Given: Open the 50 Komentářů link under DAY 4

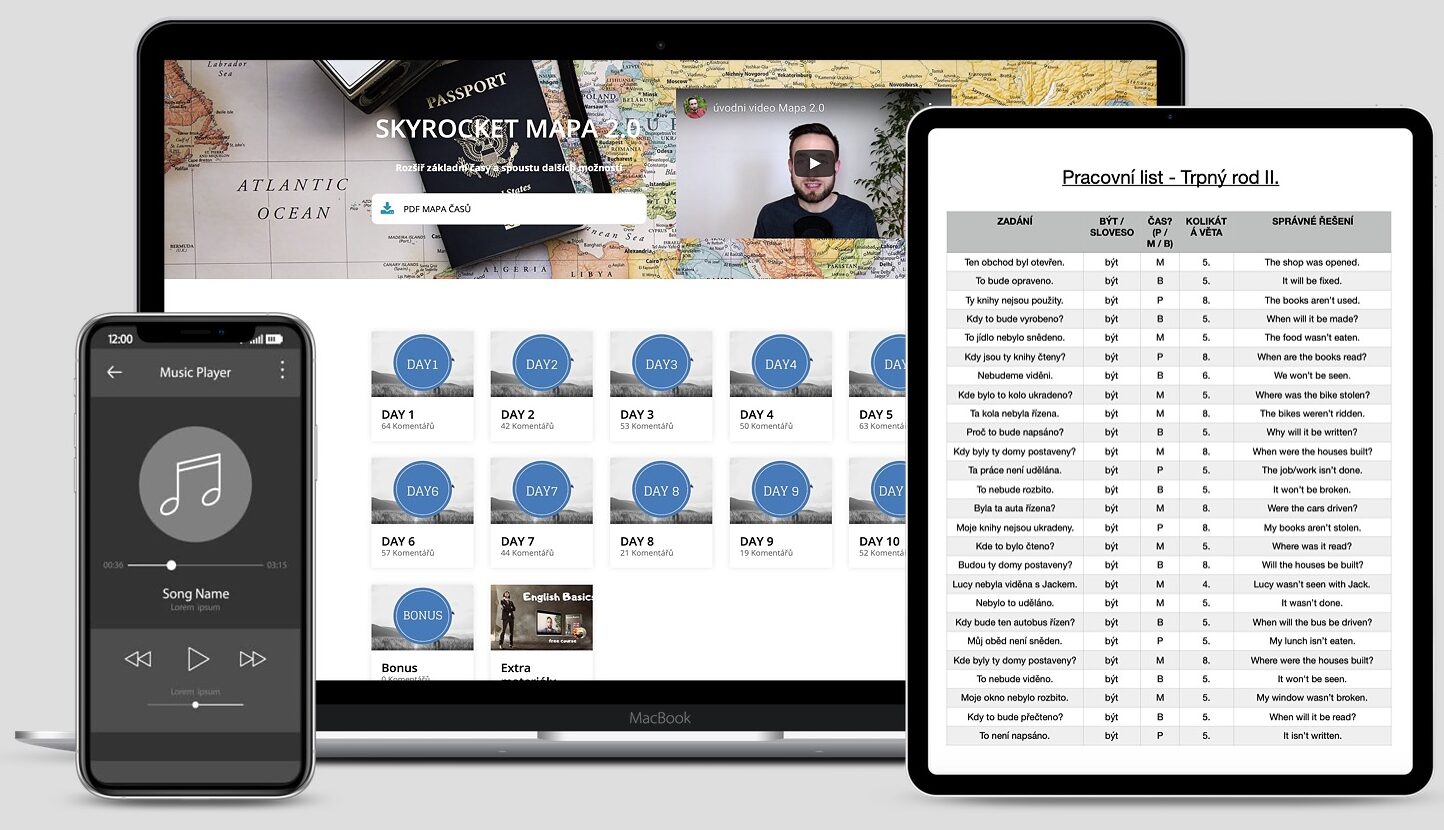Looking at the screenshot, I should (x=766, y=426).
